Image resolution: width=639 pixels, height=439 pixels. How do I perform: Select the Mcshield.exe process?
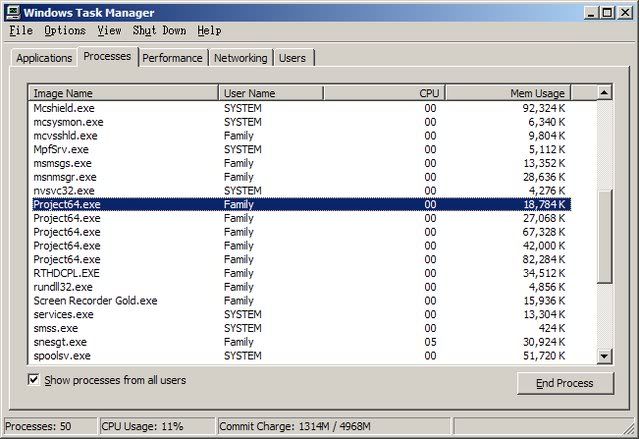coord(302,108)
